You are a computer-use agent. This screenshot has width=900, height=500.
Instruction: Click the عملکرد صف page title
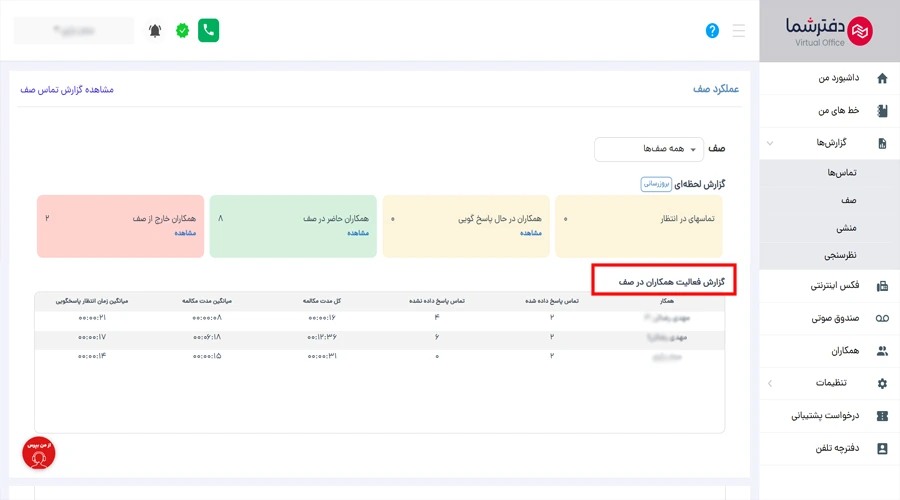click(x=716, y=89)
